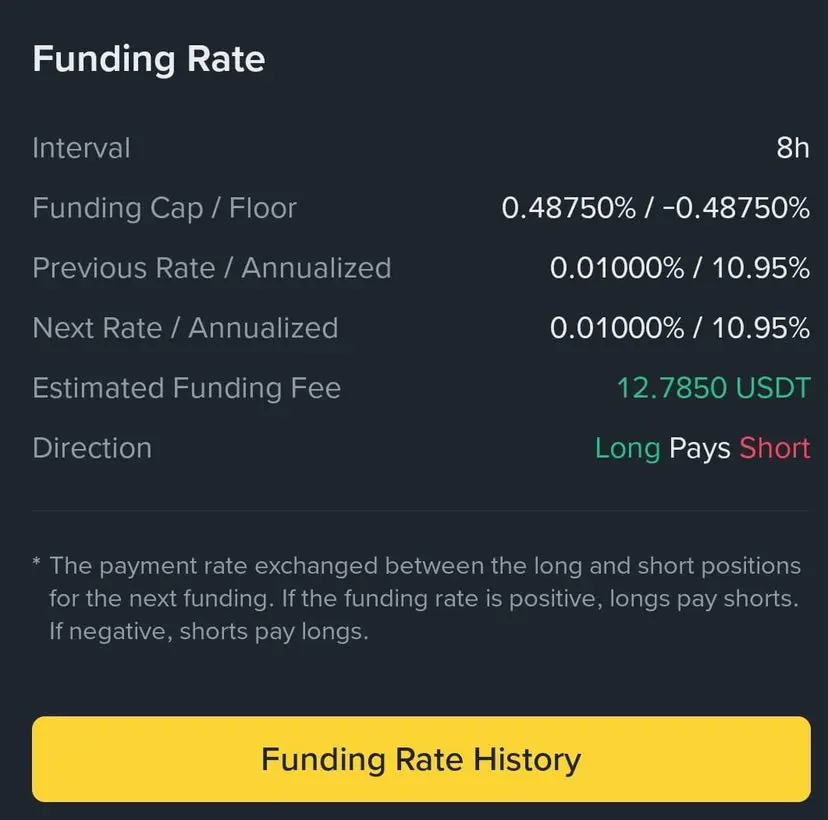828x820 pixels.
Task: Select the positive 0.48750% funding cap value
Action: click(x=568, y=208)
